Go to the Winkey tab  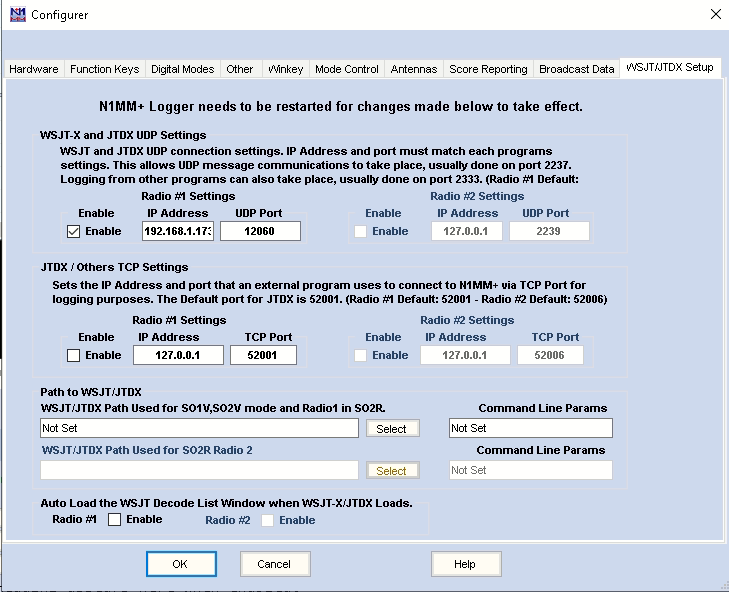tap(285, 69)
